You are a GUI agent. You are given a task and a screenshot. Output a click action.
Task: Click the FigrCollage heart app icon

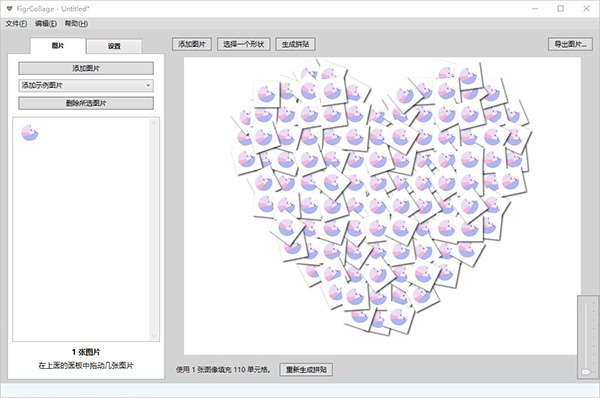click(x=10, y=8)
